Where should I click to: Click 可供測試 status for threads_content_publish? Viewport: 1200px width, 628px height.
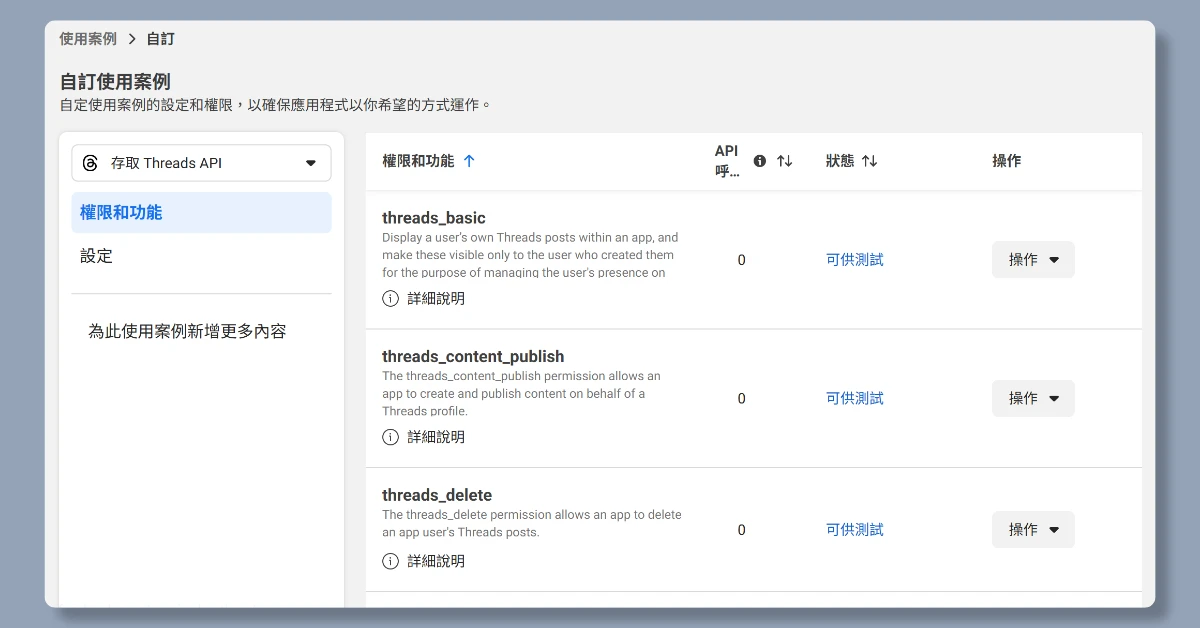click(855, 398)
